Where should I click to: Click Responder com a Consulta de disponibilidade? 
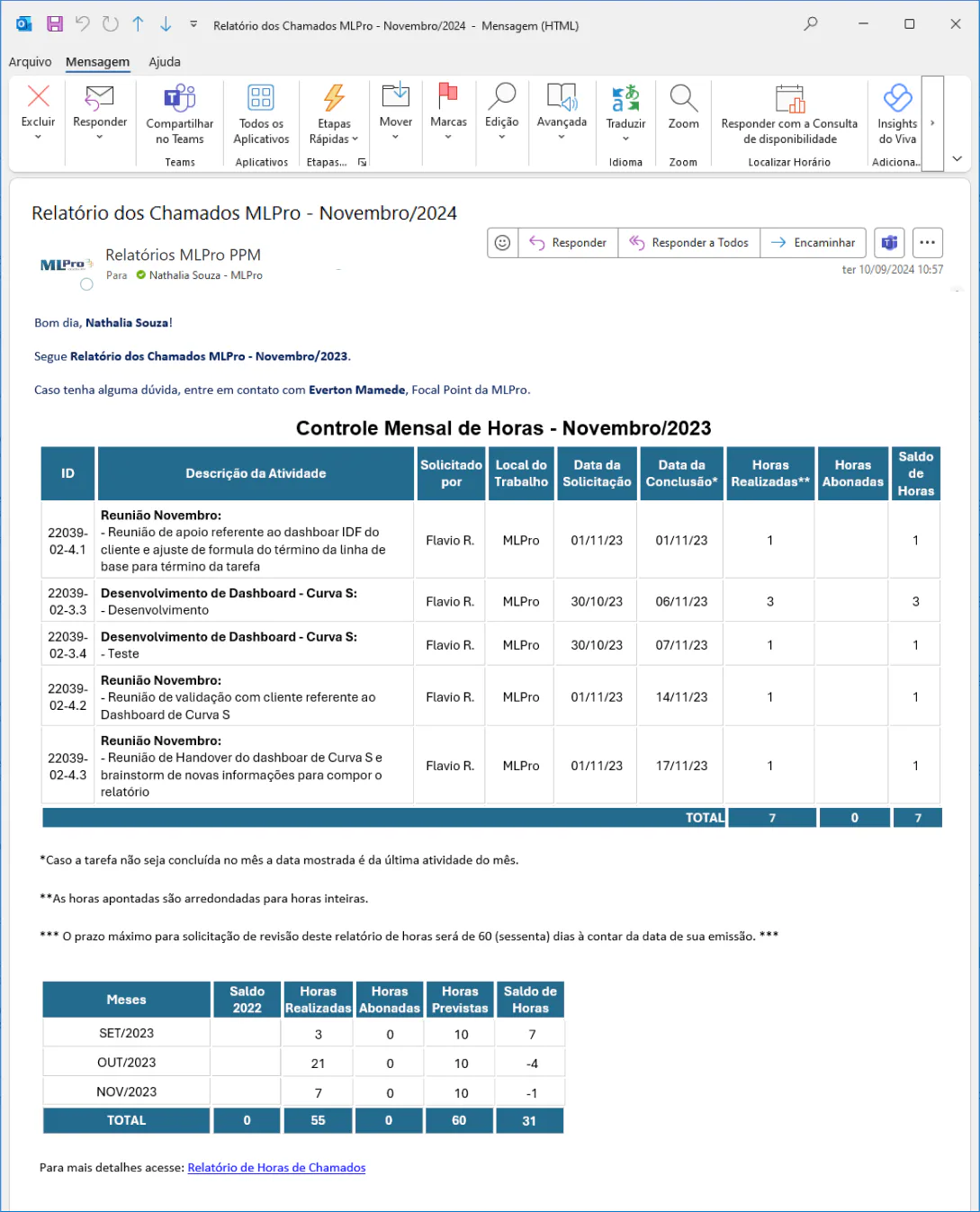tap(789, 114)
